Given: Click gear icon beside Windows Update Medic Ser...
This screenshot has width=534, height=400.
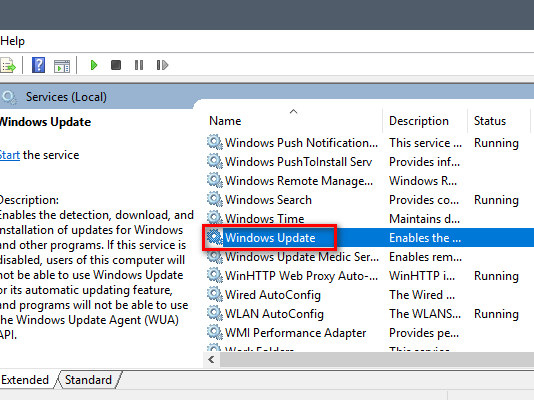Looking at the screenshot, I should [x=215, y=256].
